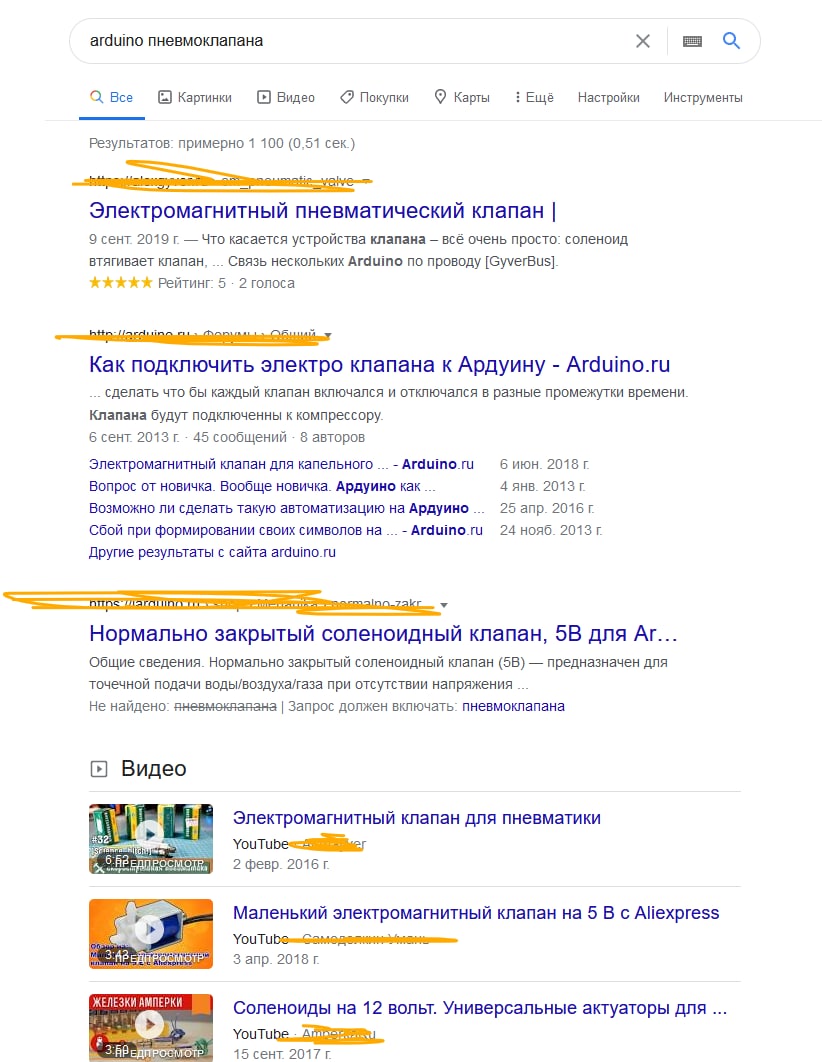Click inside the search query field

point(352,41)
